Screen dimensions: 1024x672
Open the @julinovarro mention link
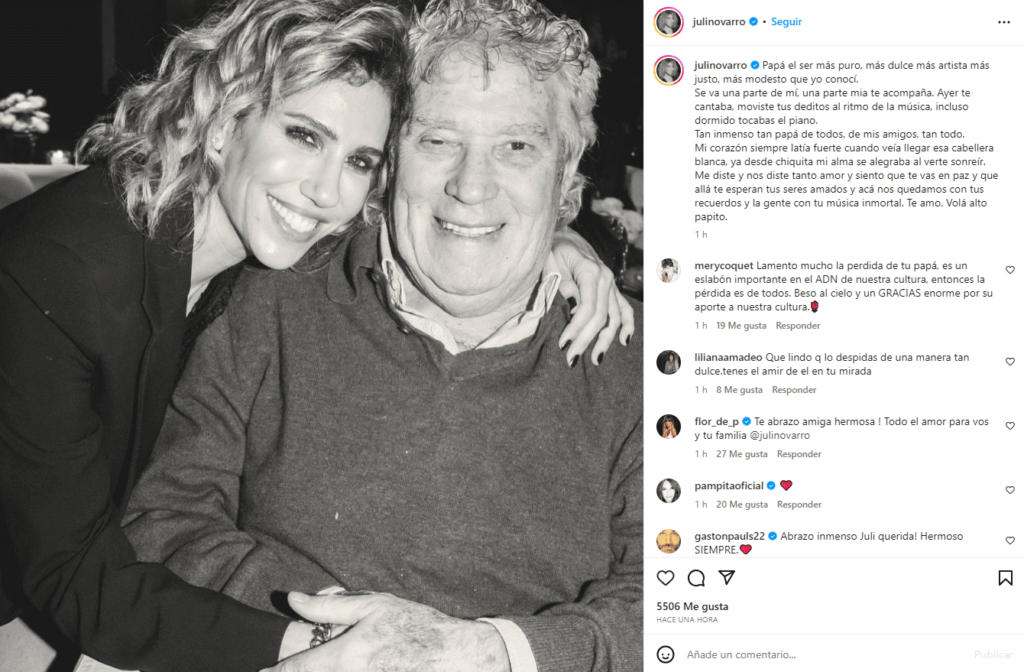780,435
